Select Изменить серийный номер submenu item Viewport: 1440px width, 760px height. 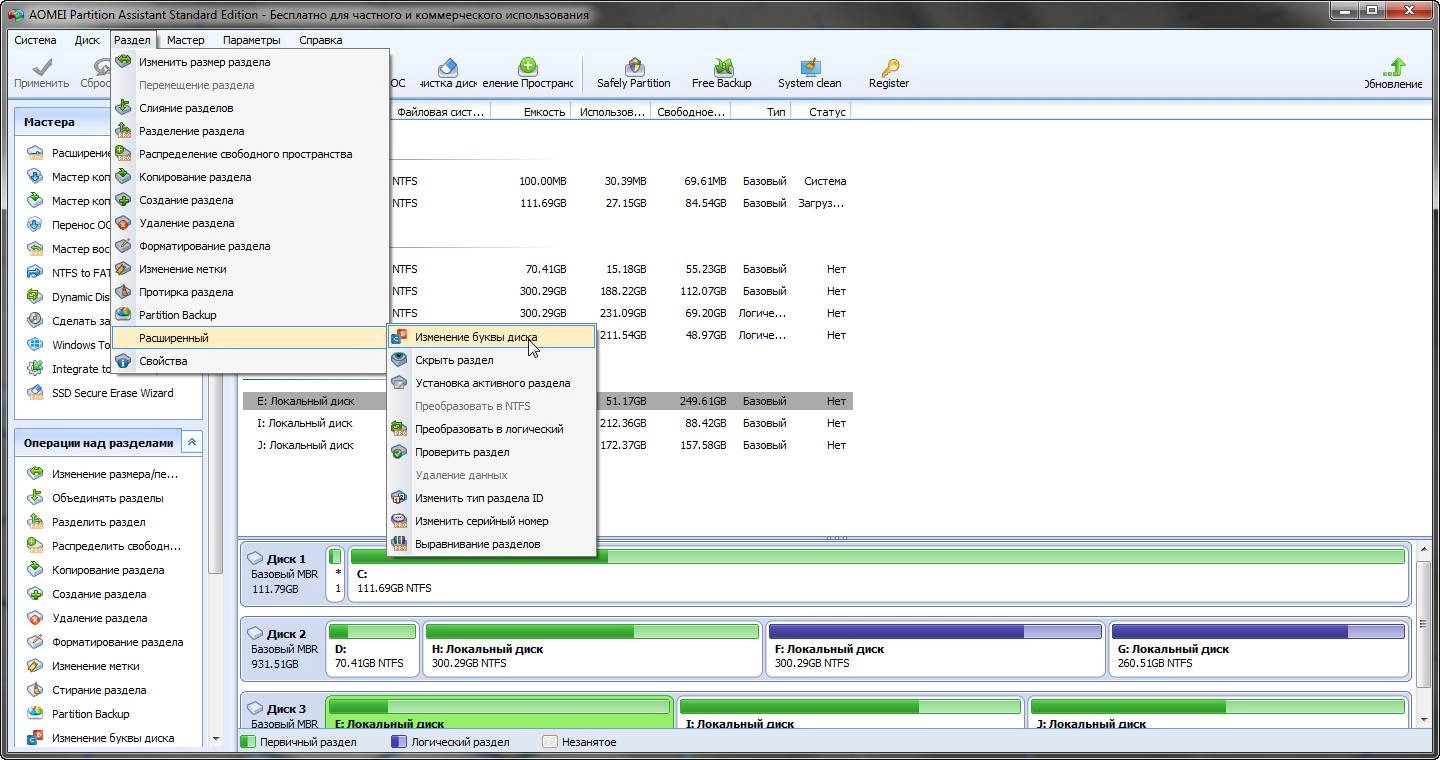point(492,521)
